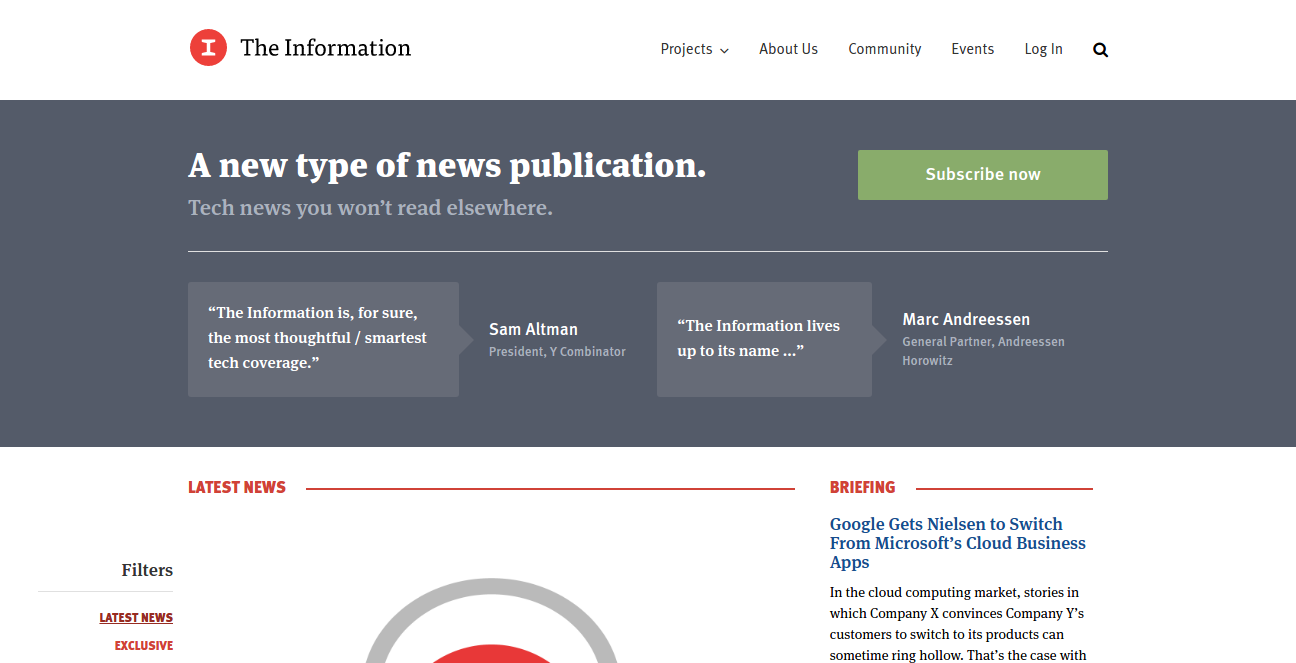This screenshot has width=1296, height=663.
Task: Click Marc Andreessen's name beside the quote
Action: 965,319
